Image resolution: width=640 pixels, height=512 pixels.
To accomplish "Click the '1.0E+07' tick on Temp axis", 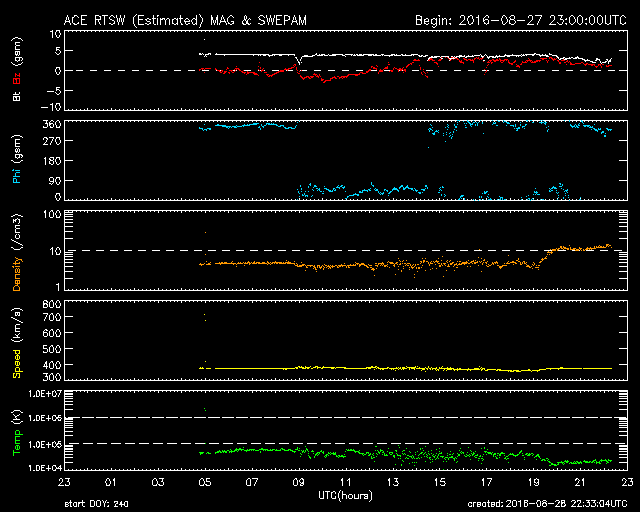I will point(45,394).
